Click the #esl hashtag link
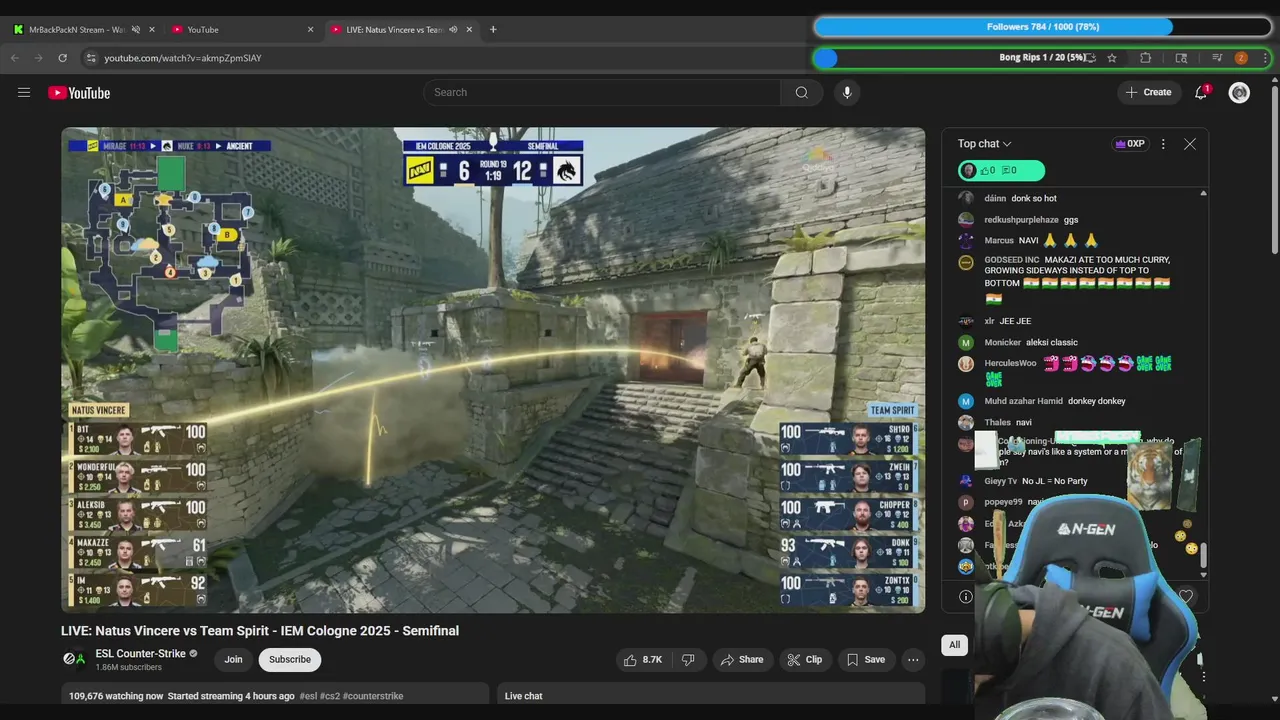The image size is (1280, 720). 308,696
